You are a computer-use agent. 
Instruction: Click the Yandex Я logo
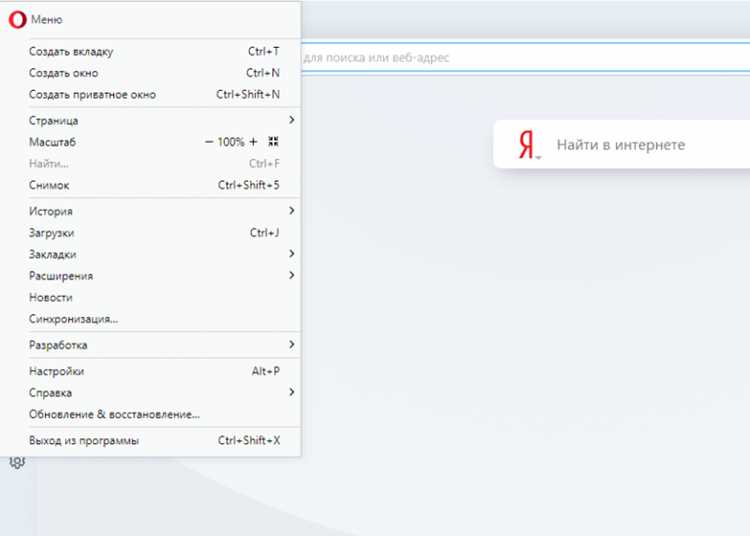click(527, 145)
